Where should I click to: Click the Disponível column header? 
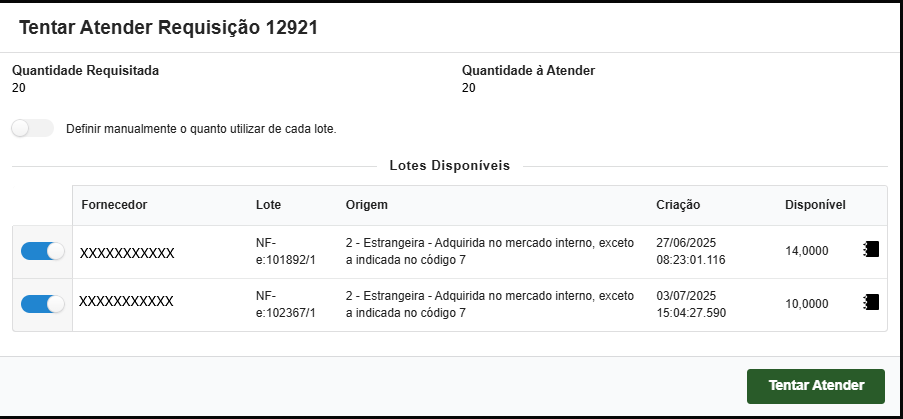coord(816,205)
